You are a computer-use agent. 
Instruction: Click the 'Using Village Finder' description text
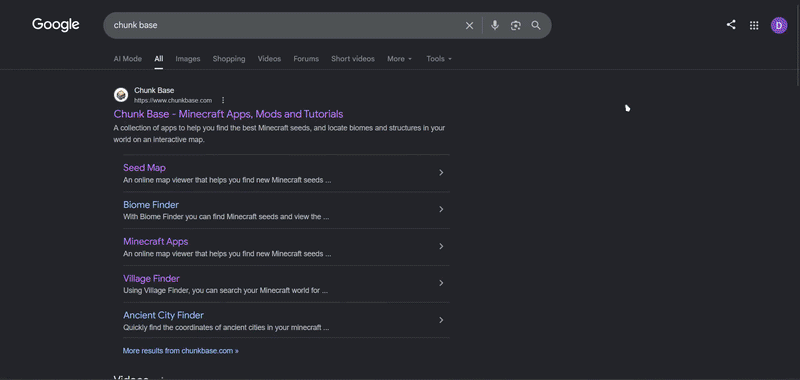(x=226, y=291)
